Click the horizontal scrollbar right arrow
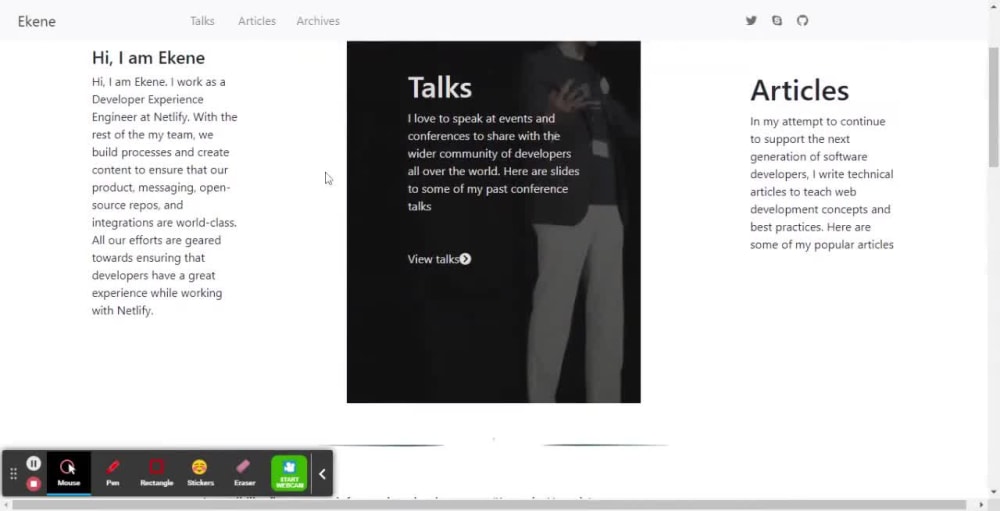Image resolution: width=1000 pixels, height=511 pixels. point(983,505)
